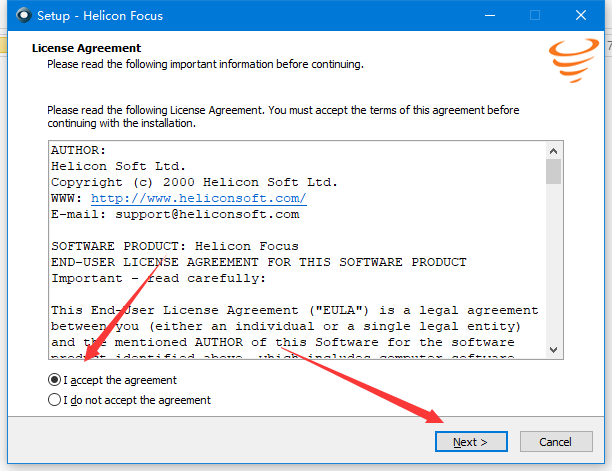
Task: Click the "License Agreement" heading
Action: point(86,48)
